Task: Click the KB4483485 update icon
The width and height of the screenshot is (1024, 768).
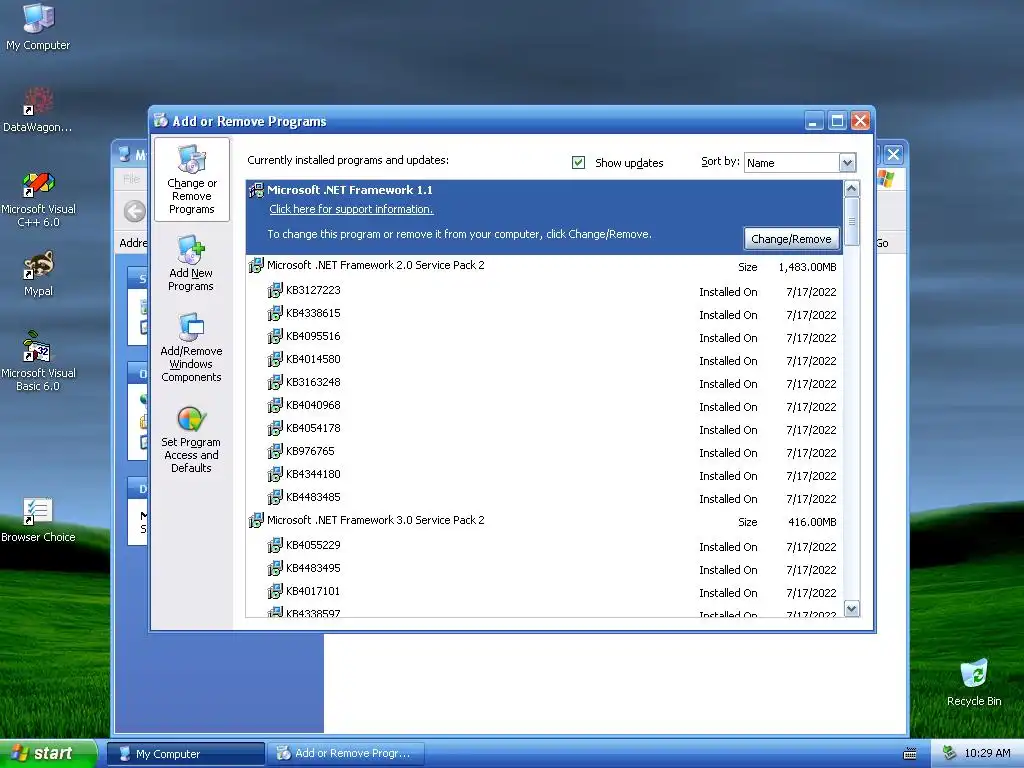Action: click(275, 497)
